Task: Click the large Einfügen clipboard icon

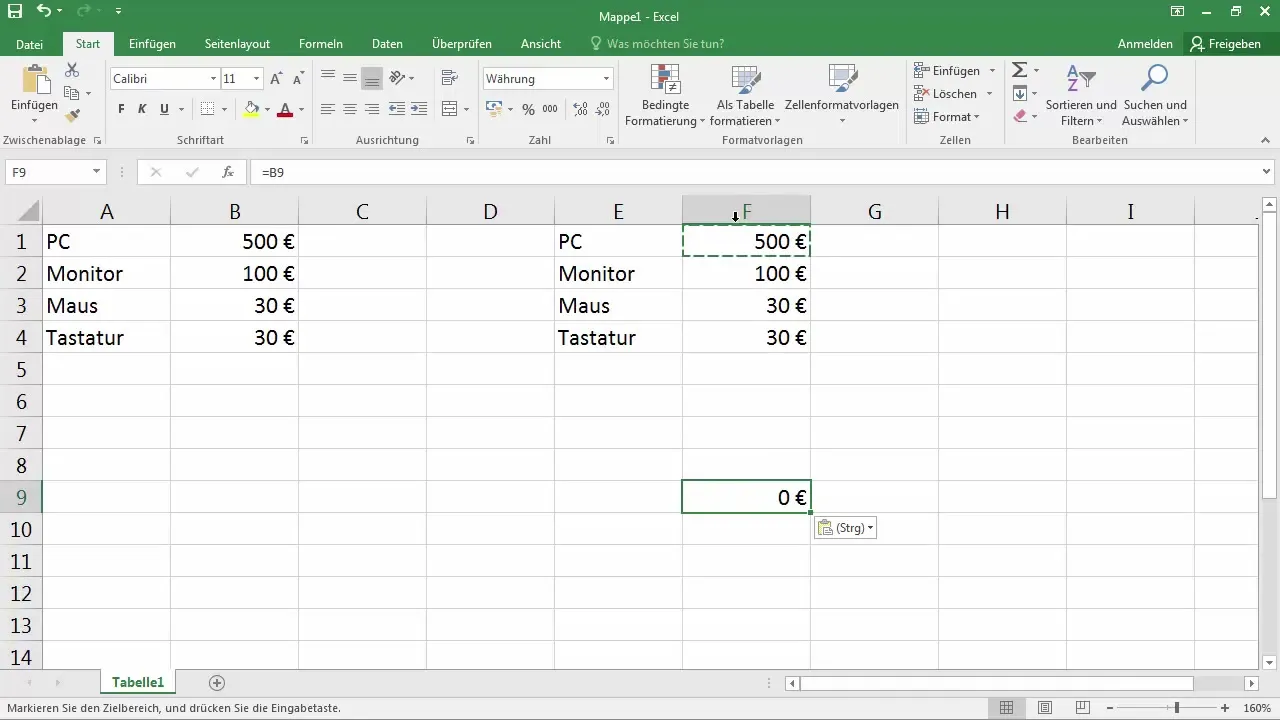Action: [x=35, y=80]
